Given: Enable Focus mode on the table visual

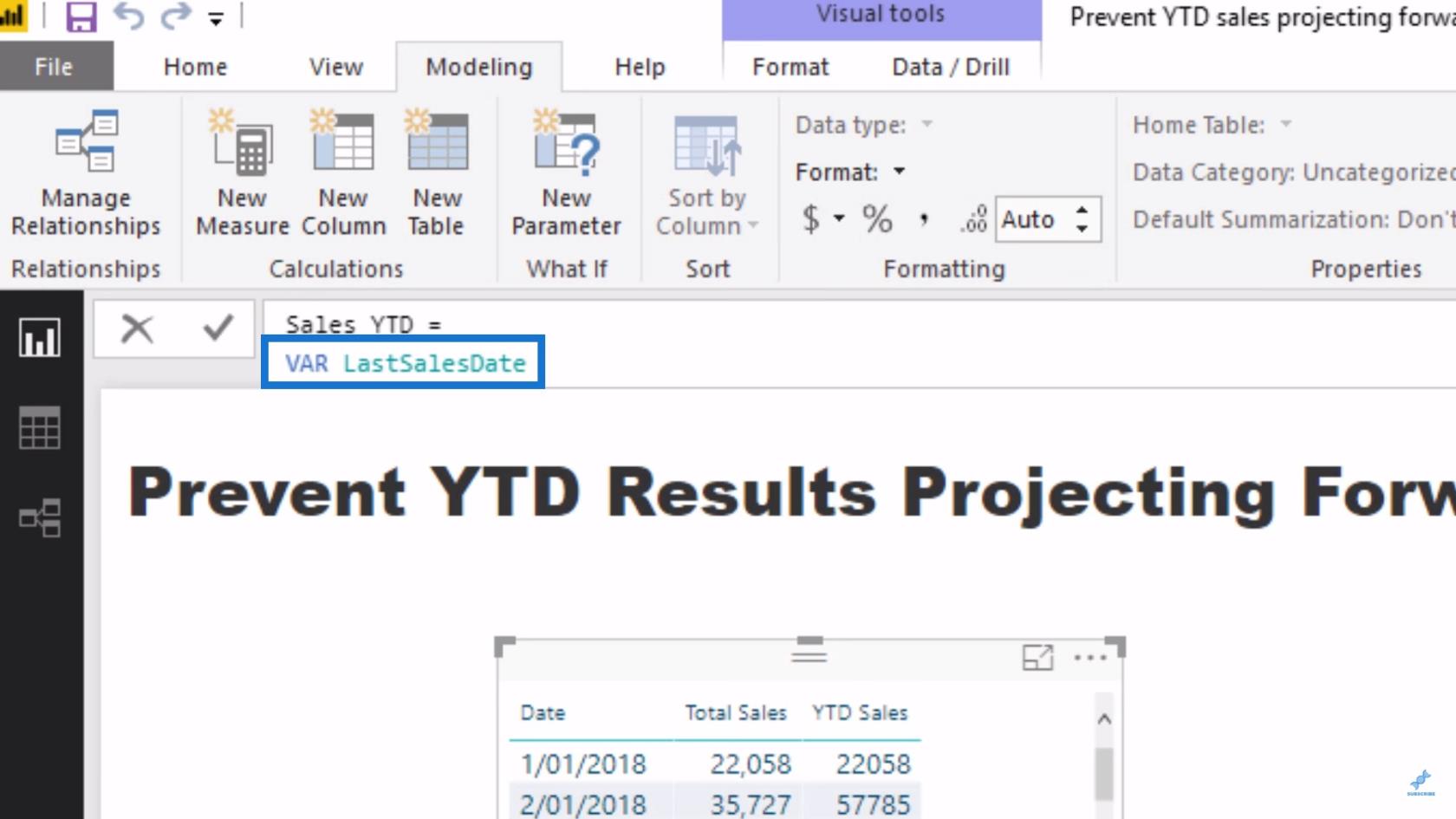Looking at the screenshot, I should pos(1037,658).
